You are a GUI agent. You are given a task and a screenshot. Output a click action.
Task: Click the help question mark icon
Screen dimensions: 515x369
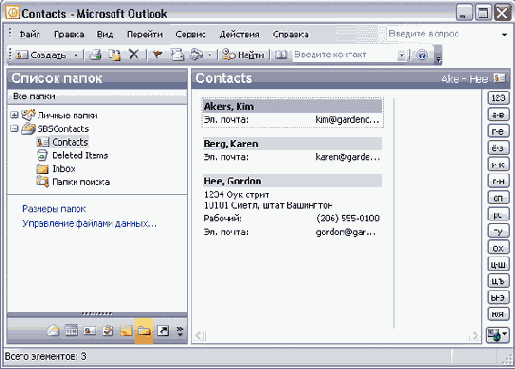(422, 55)
